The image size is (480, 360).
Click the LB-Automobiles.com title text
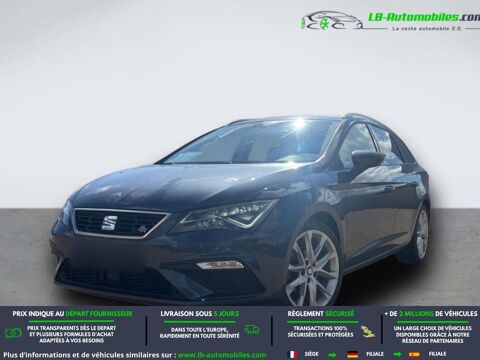pos(423,16)
